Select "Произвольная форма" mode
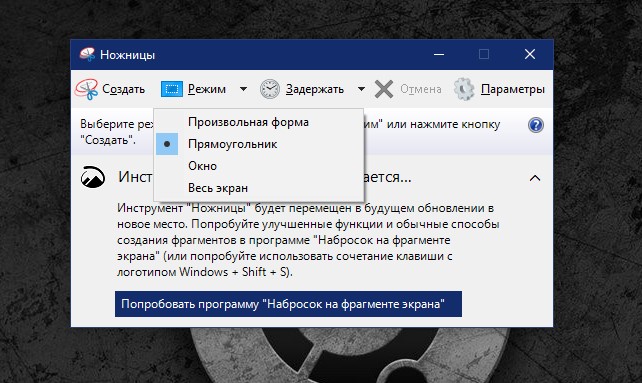The height and width of the screenshot is (383, 642). pos(259,122)
